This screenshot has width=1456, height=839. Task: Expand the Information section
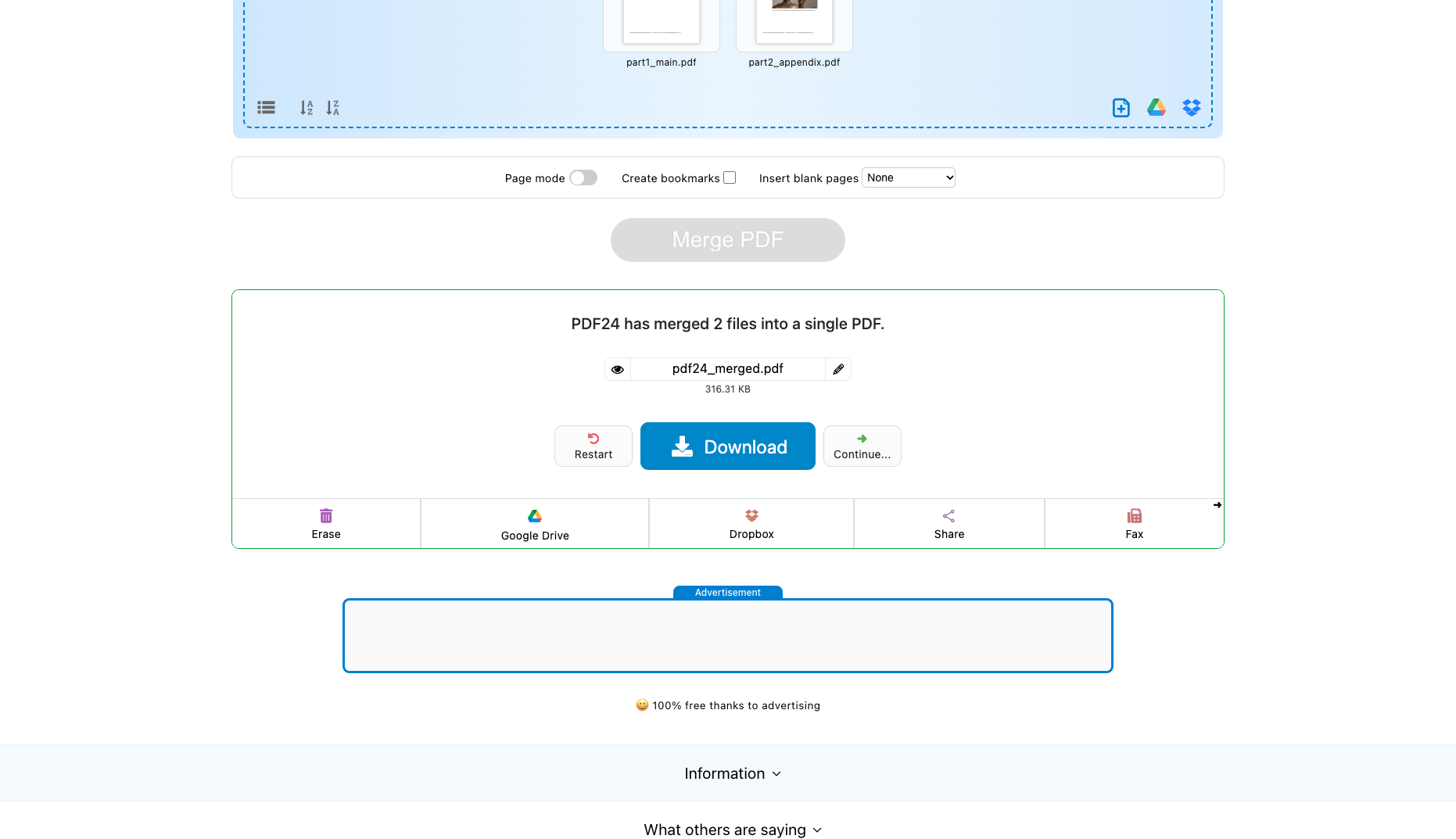coord(733,773)
